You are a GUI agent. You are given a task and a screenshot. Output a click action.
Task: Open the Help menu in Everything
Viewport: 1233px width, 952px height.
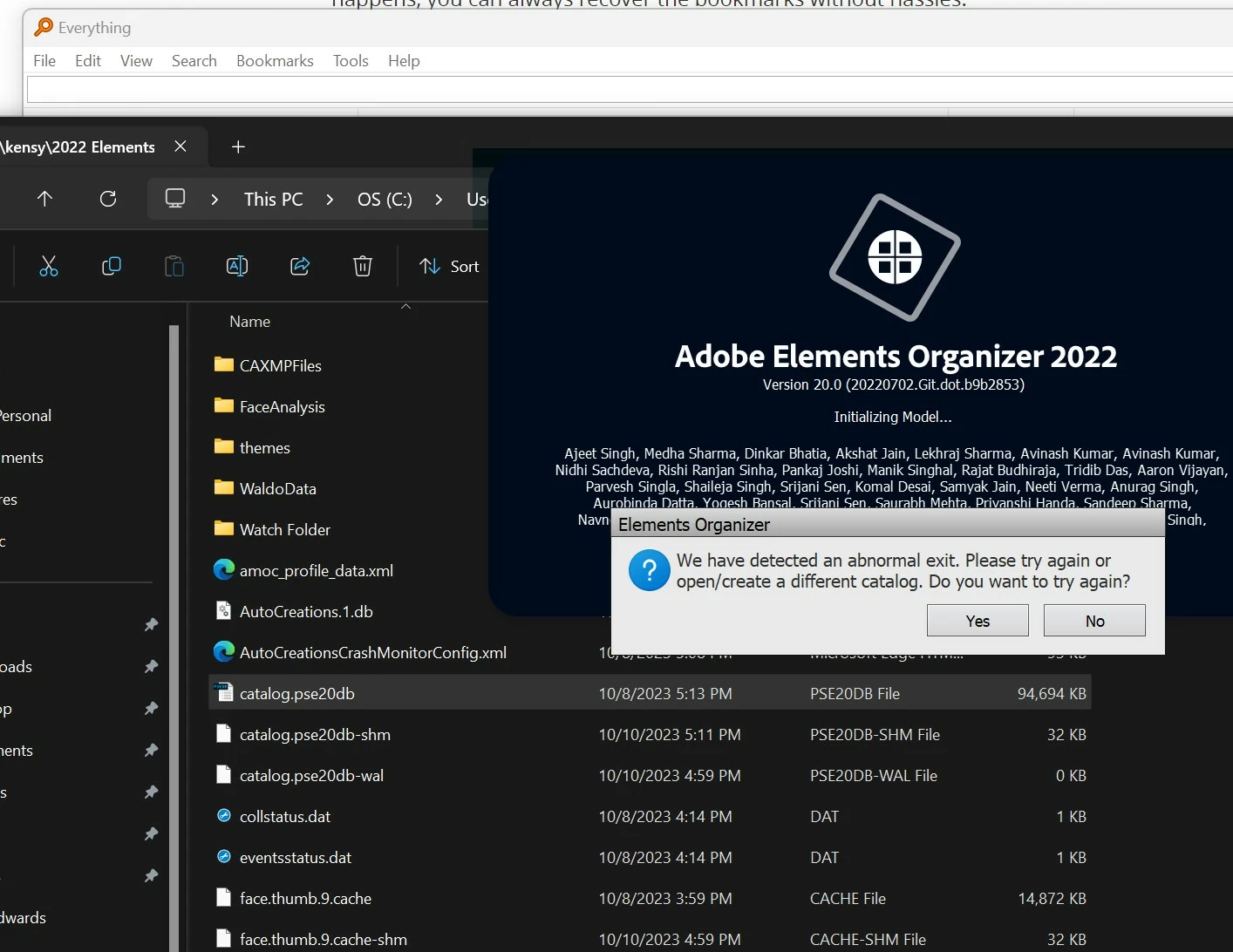[404, 60]
